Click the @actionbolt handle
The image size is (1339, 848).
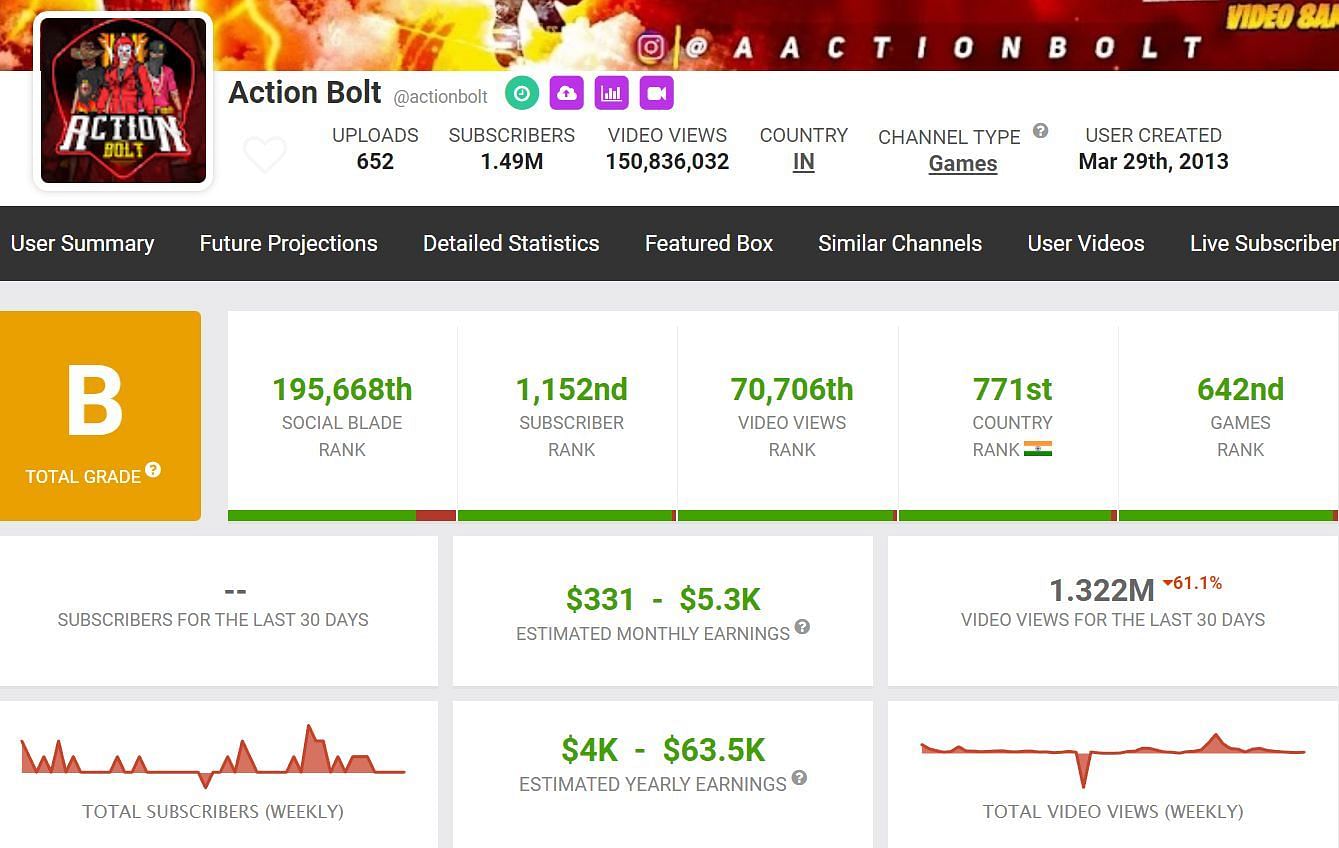[441, 97]
